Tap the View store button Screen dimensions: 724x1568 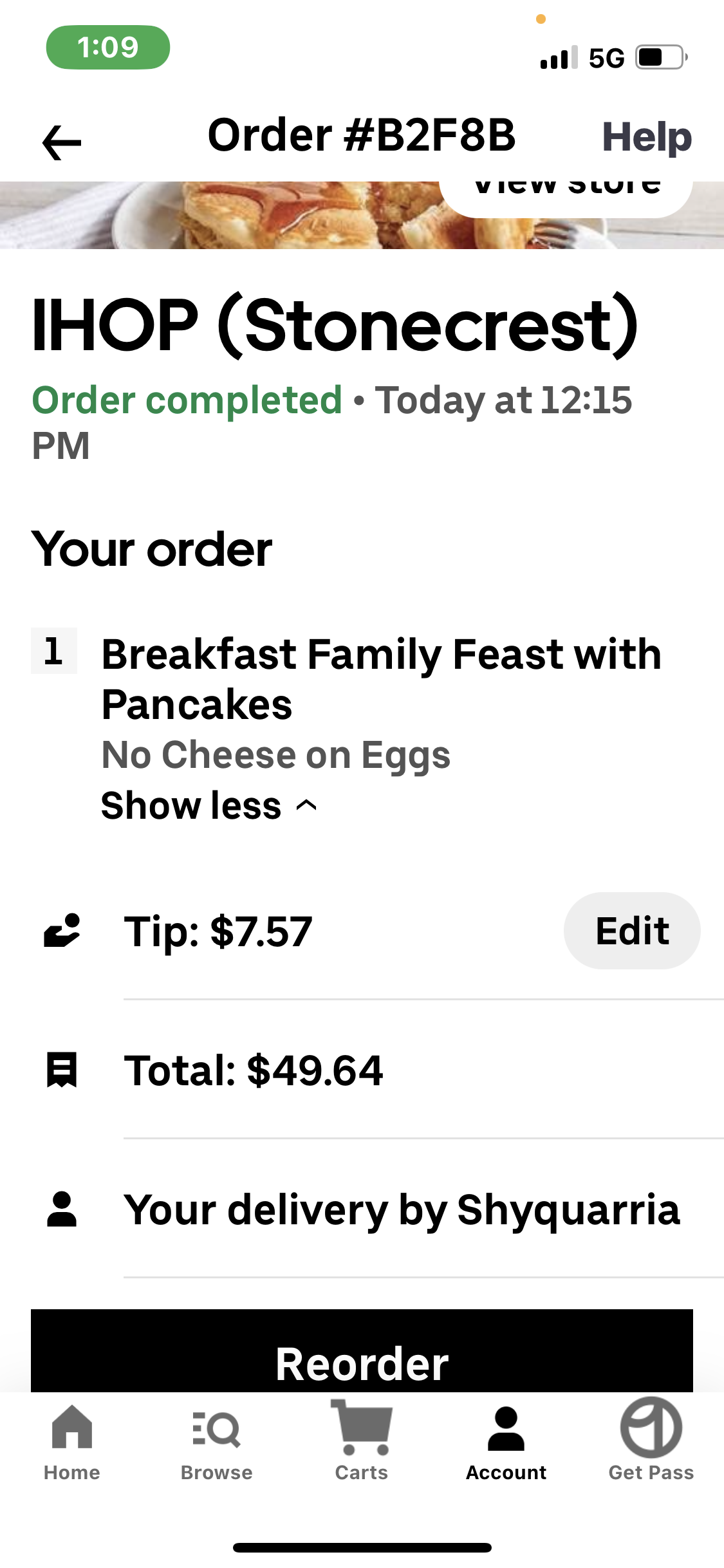pyautogui.click(x=565, y=195)
